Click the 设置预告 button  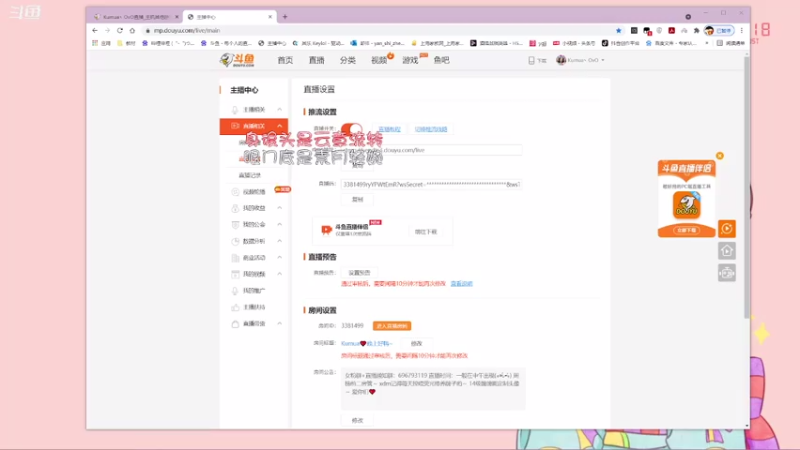coord(359,273)
